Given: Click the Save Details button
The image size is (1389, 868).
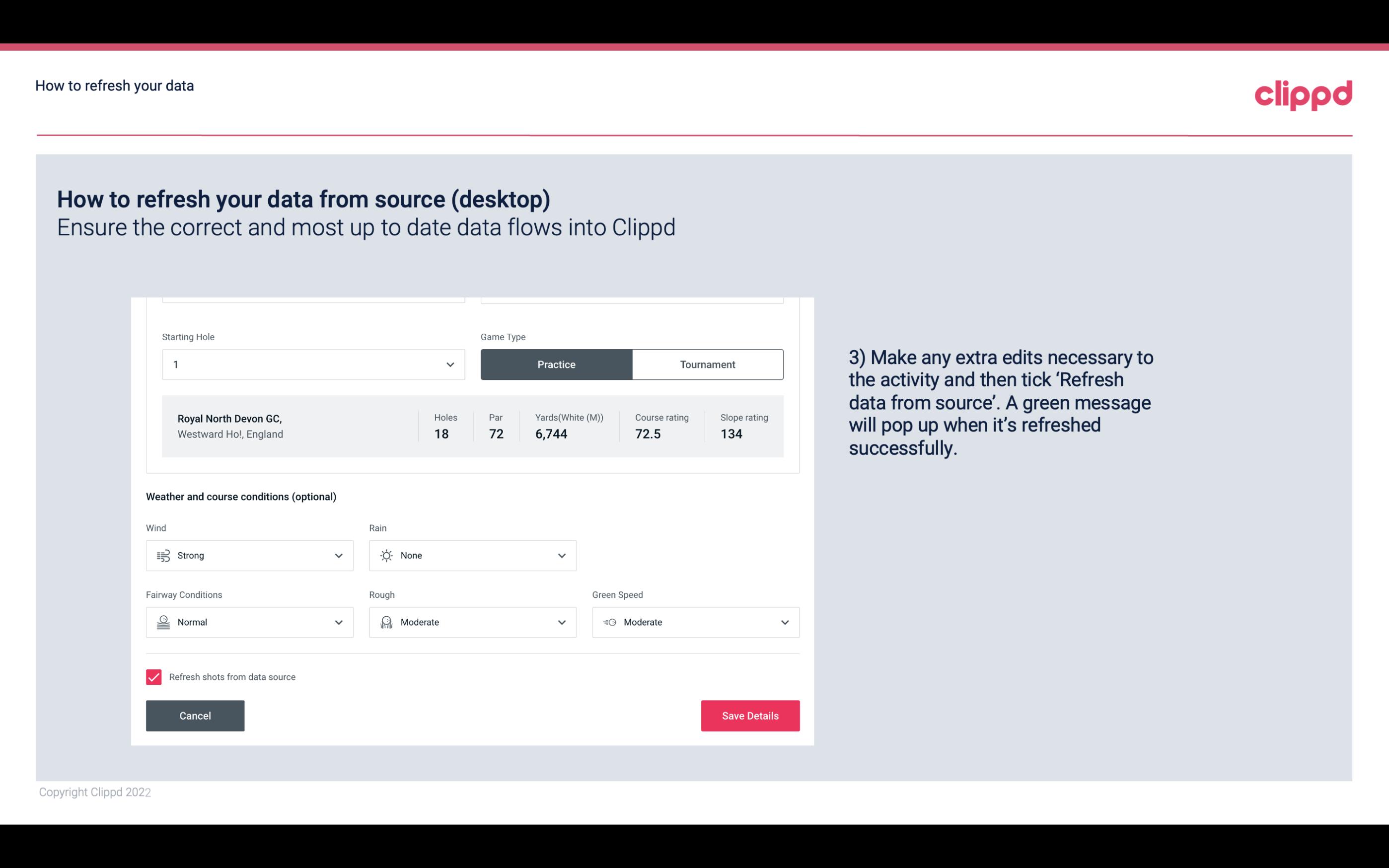Looking at the screenshot, I should [750, 715].
